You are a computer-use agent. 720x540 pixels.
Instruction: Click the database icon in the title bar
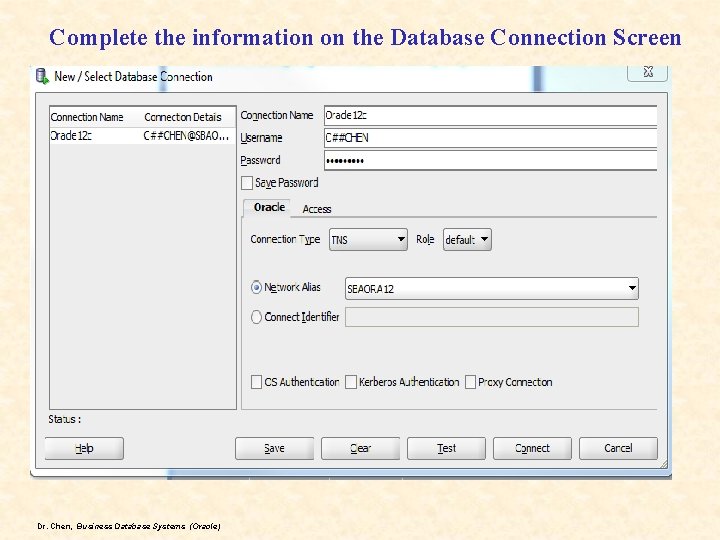click(x=42, y=76)
